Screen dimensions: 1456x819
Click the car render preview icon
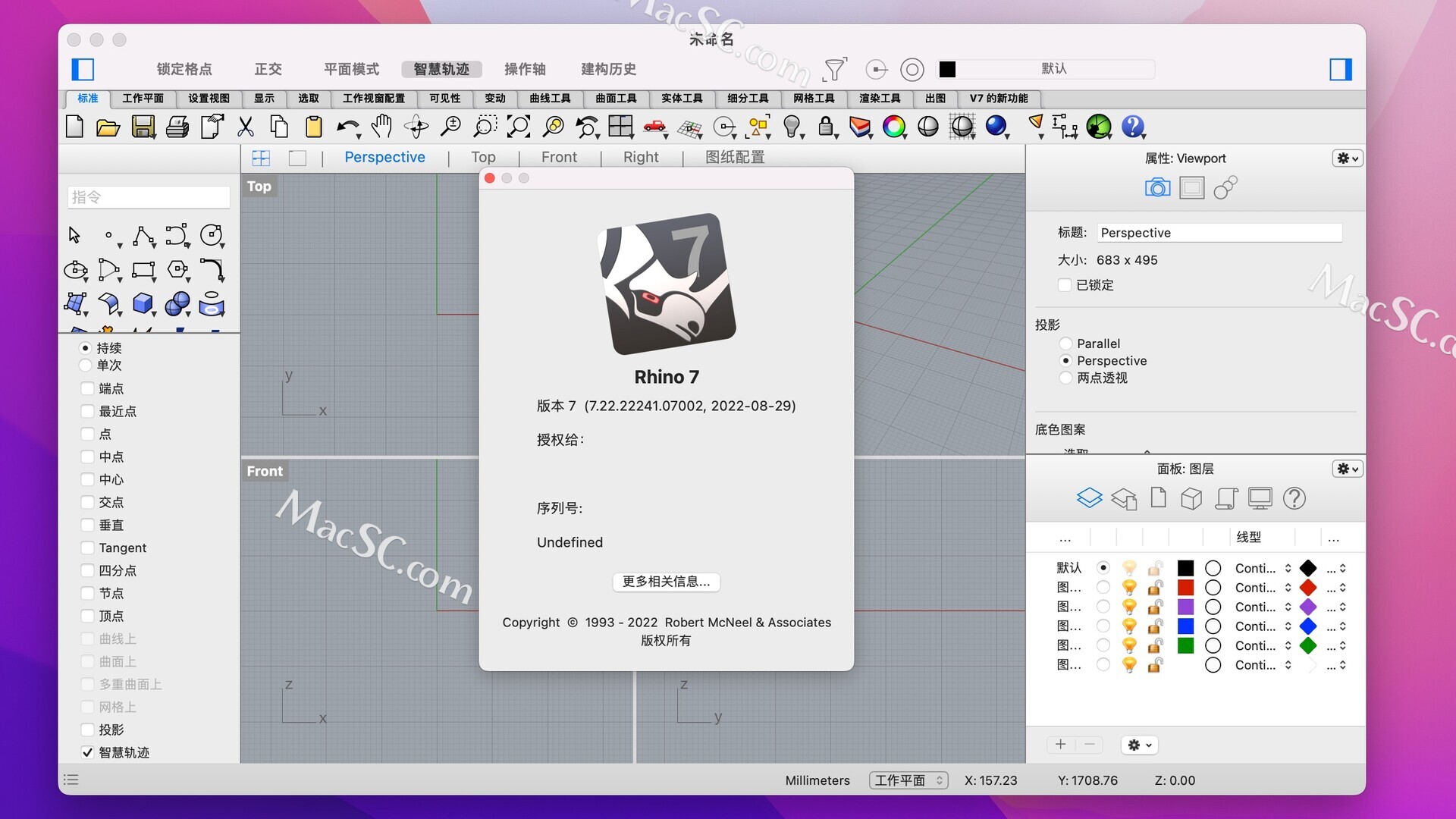(x=654, y=127)
